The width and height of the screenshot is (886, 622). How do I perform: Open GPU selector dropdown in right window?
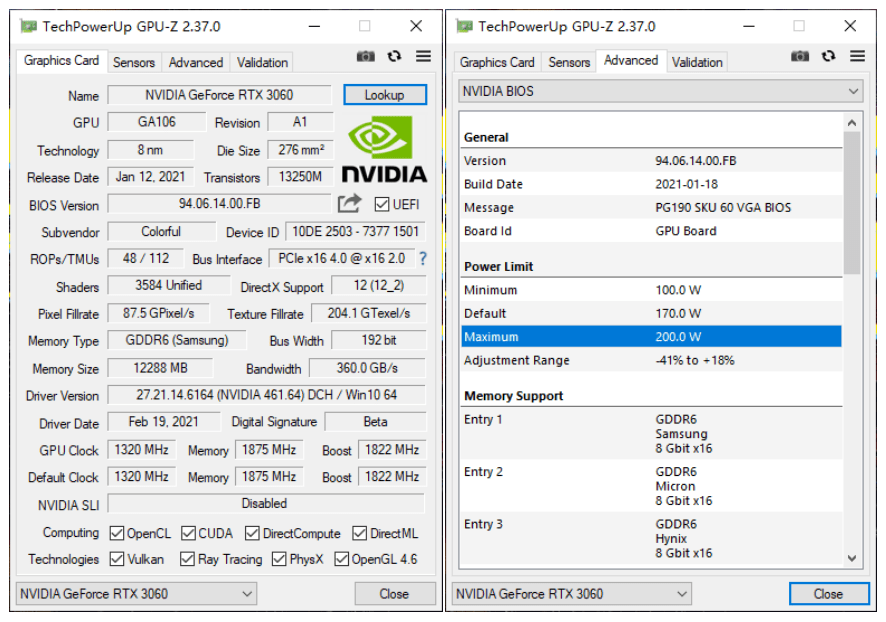(x=572, y=594)
